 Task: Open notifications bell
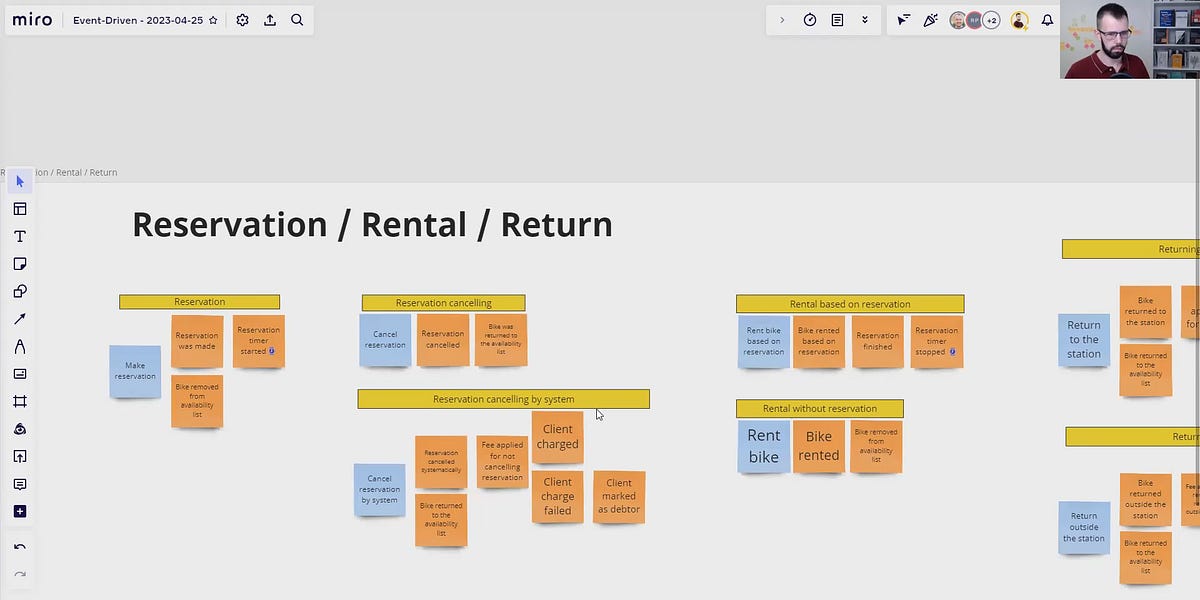point(1046,19)
